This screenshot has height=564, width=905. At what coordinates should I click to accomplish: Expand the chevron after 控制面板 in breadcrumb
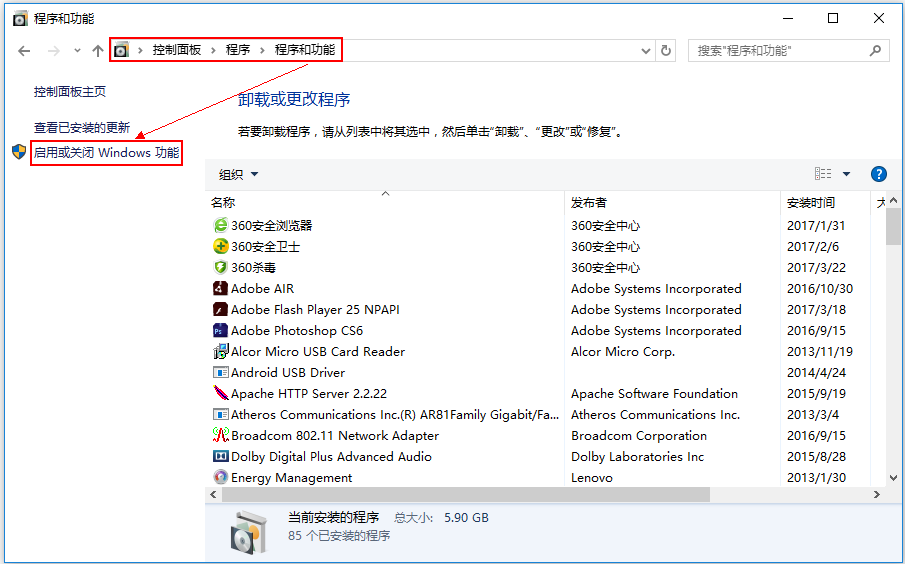click(213, 50)
